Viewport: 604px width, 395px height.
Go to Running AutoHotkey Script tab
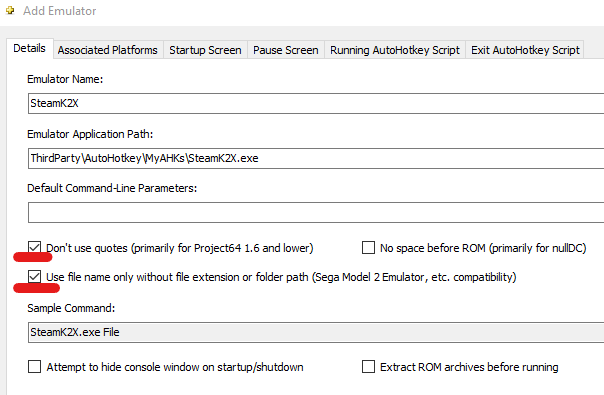[x=395, y=50]
